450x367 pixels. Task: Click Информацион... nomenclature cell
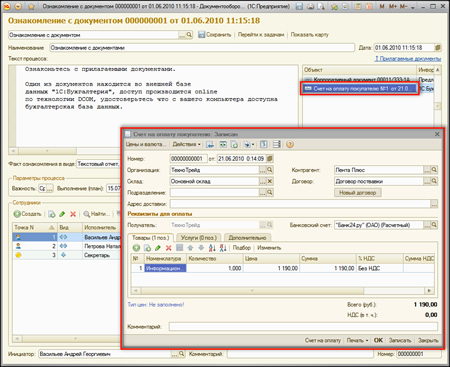point(165,268)
